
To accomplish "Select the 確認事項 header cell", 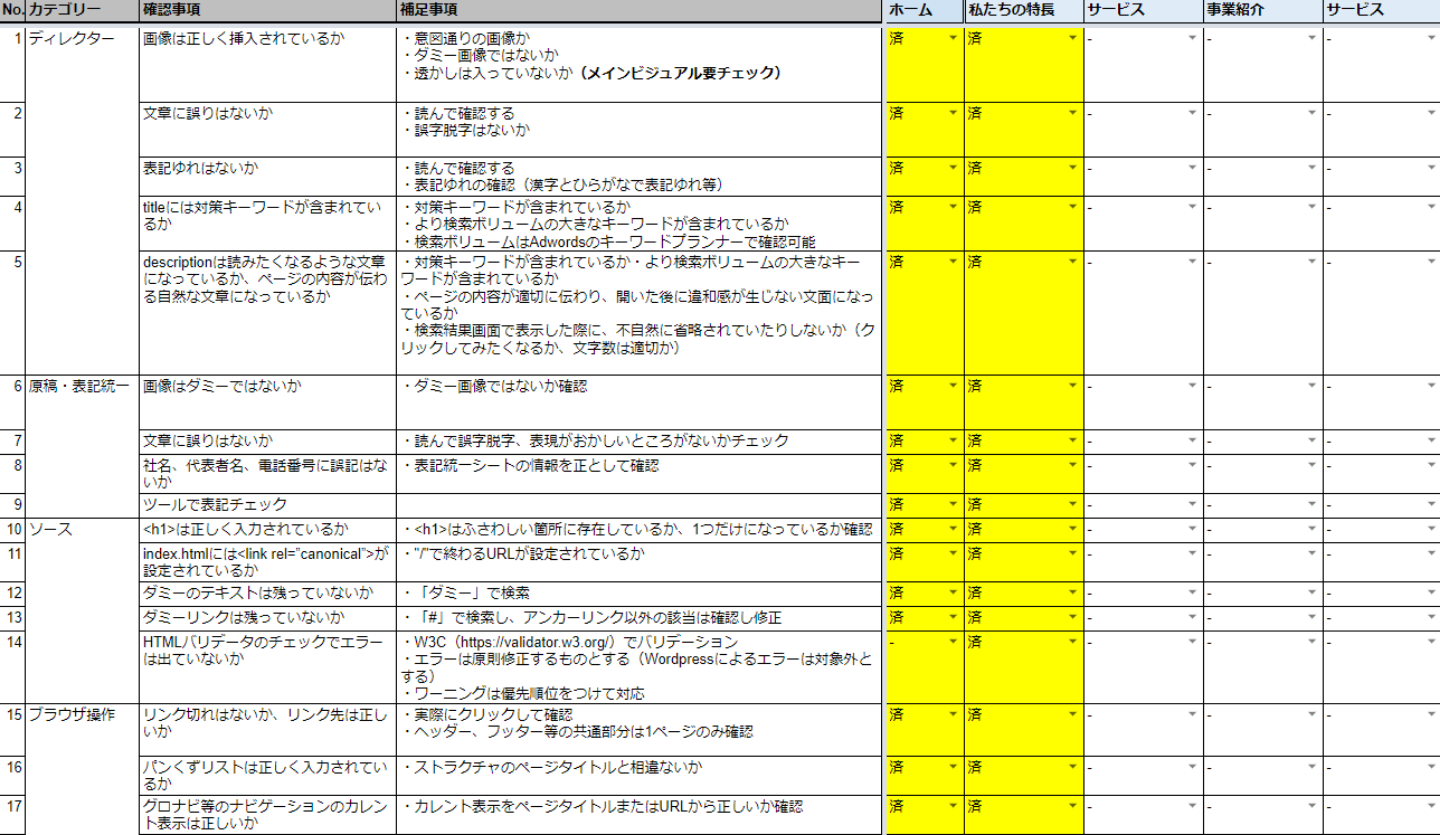I will pyautogui.click(x=267, y=10).
